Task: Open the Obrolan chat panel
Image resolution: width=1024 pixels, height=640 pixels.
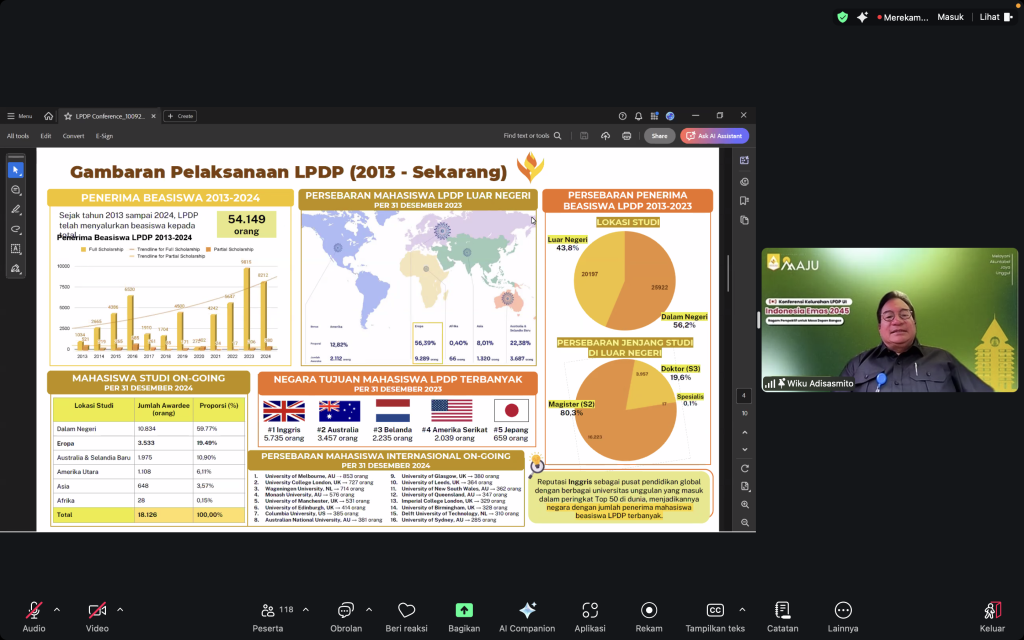Action: pyautogui.click(x=346, y=611)
